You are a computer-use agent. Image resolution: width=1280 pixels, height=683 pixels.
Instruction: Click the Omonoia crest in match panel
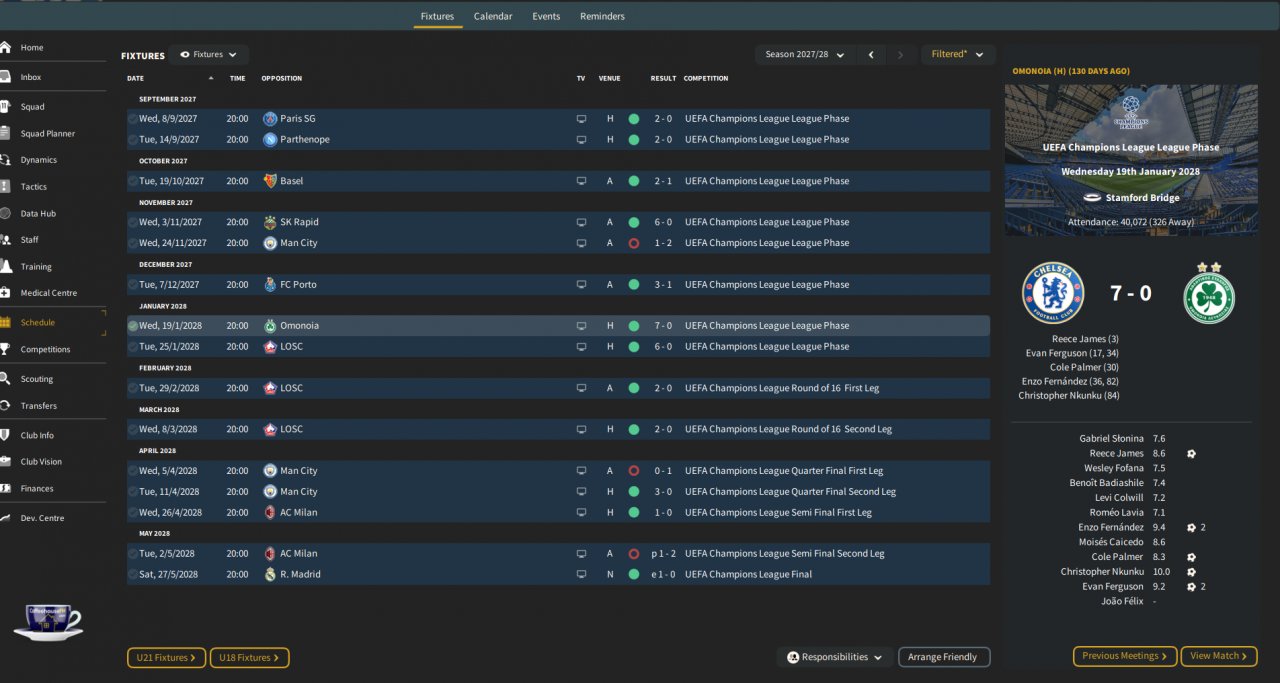(1209, 293)
